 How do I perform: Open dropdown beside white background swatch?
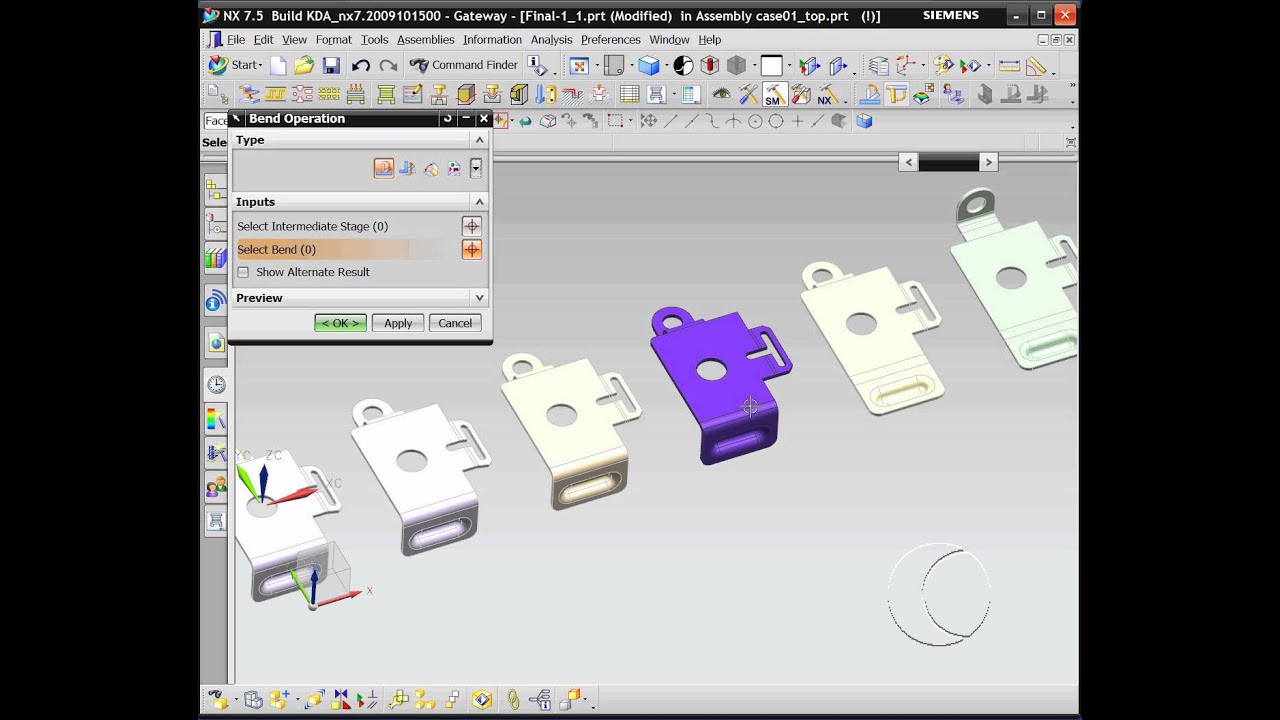coord(788,66)
